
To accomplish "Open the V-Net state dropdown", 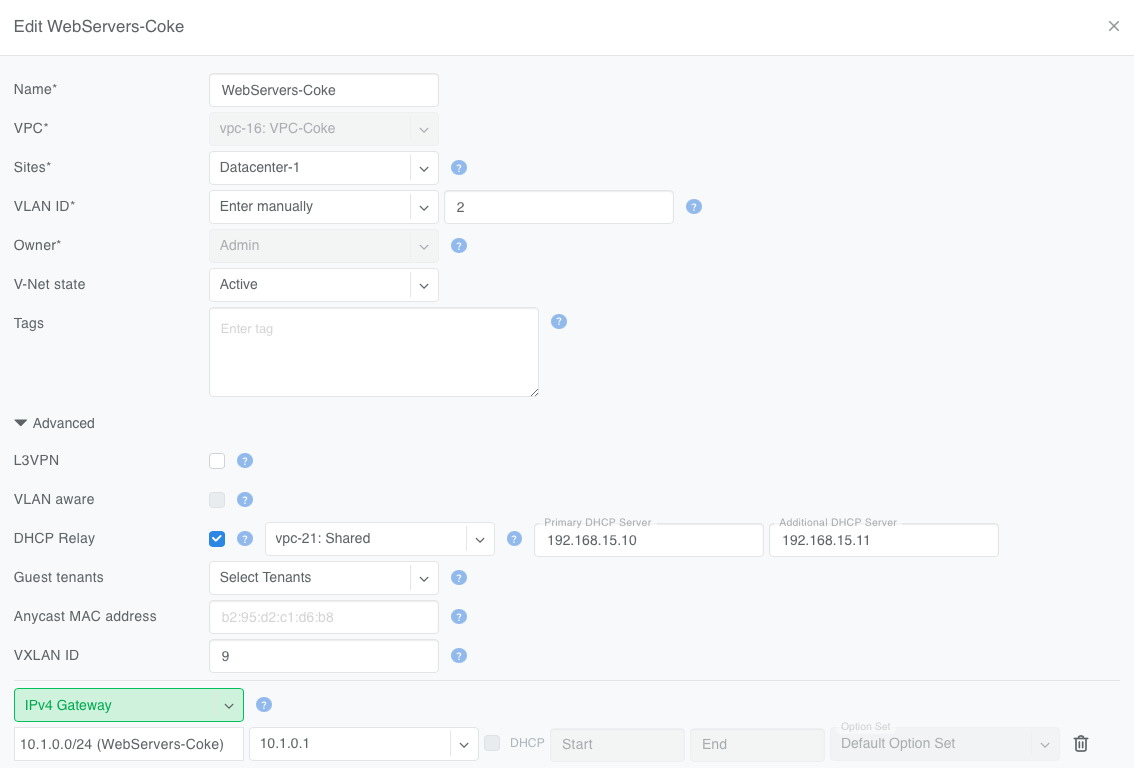I will coord(323,284).
